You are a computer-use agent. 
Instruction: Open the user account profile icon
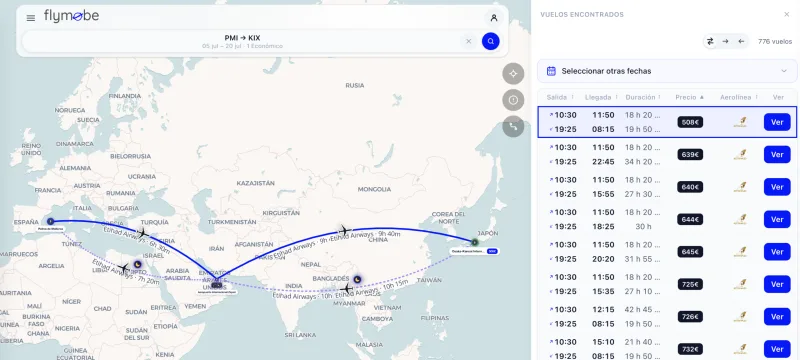pyautogui.click(x=493, y=18)
